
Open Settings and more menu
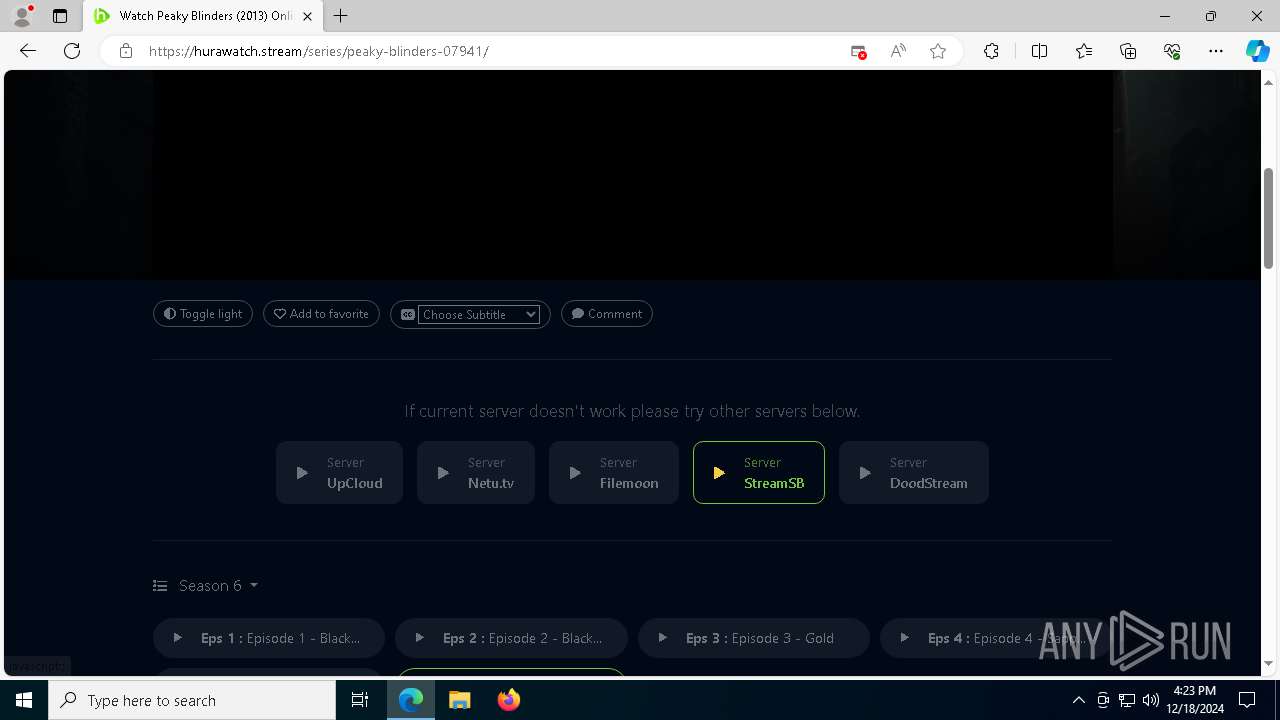point(1216,51)
